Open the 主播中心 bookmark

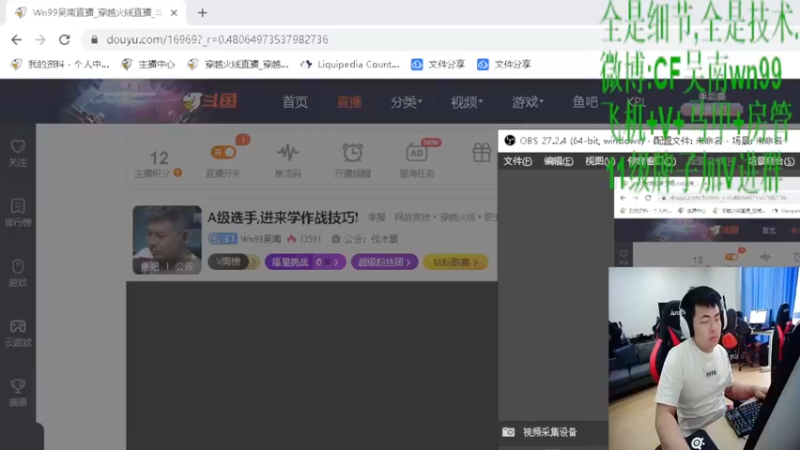[x=148, y=64]
